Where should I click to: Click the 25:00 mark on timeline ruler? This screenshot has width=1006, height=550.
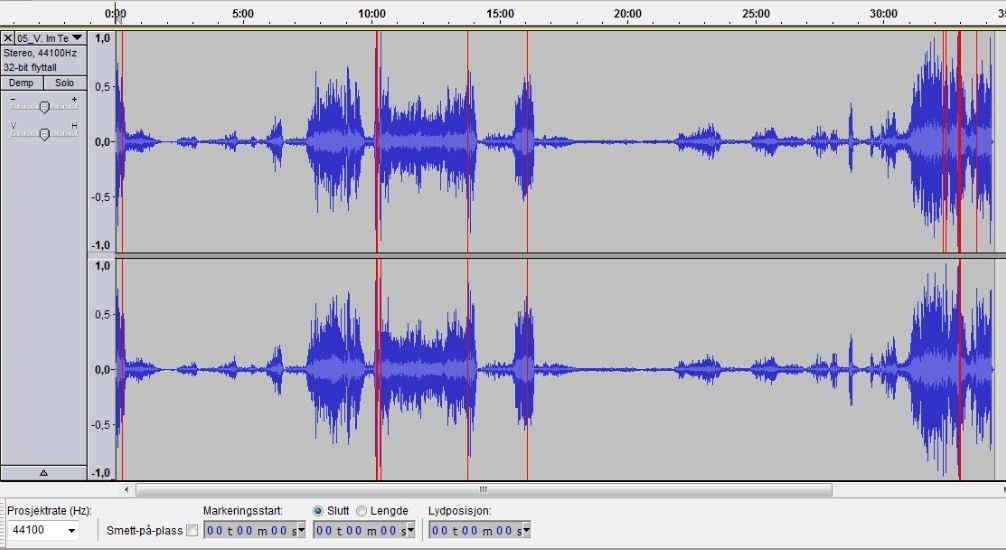coord(756,13)
